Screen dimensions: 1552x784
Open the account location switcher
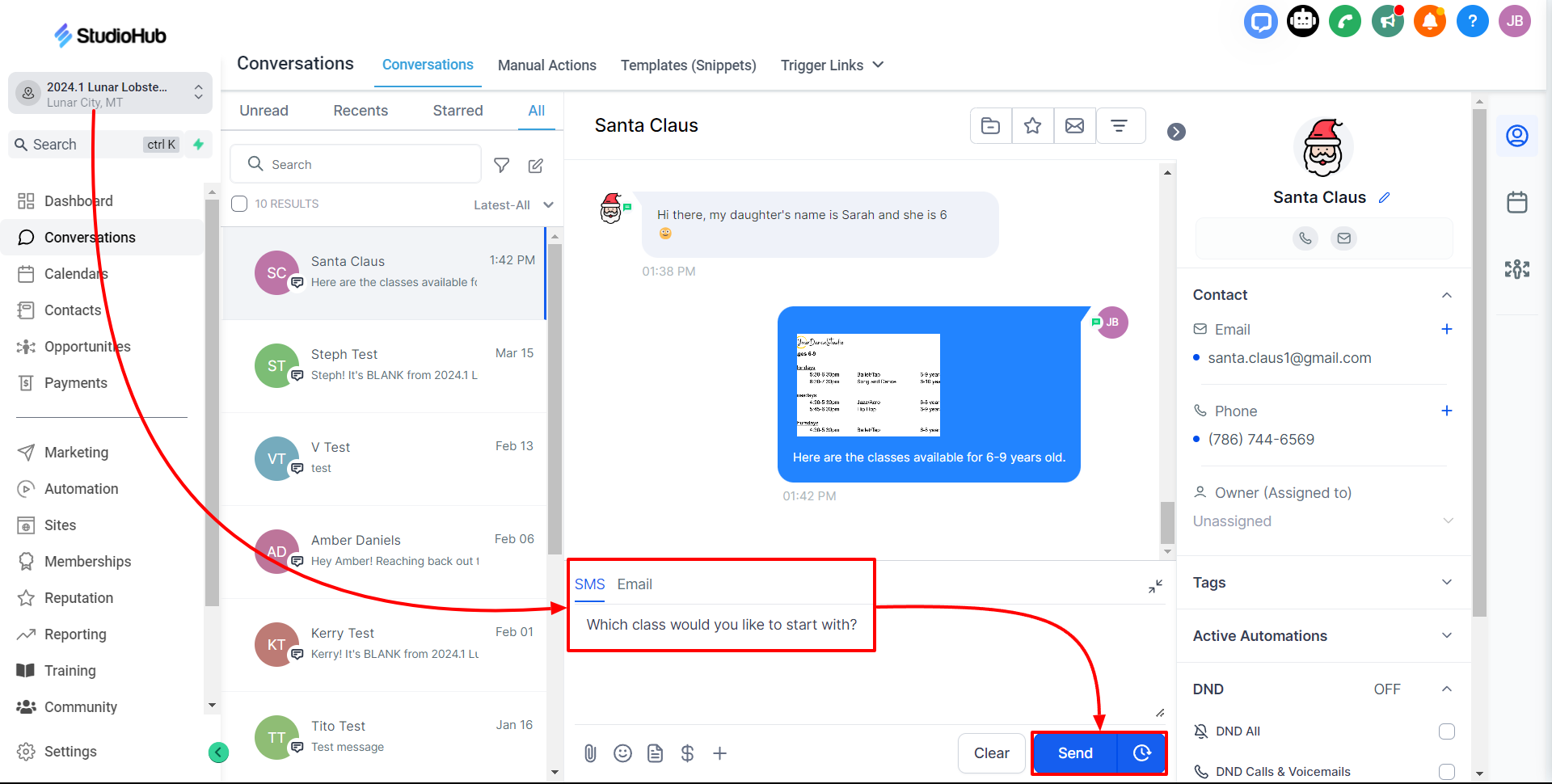(x=111, y=94)
